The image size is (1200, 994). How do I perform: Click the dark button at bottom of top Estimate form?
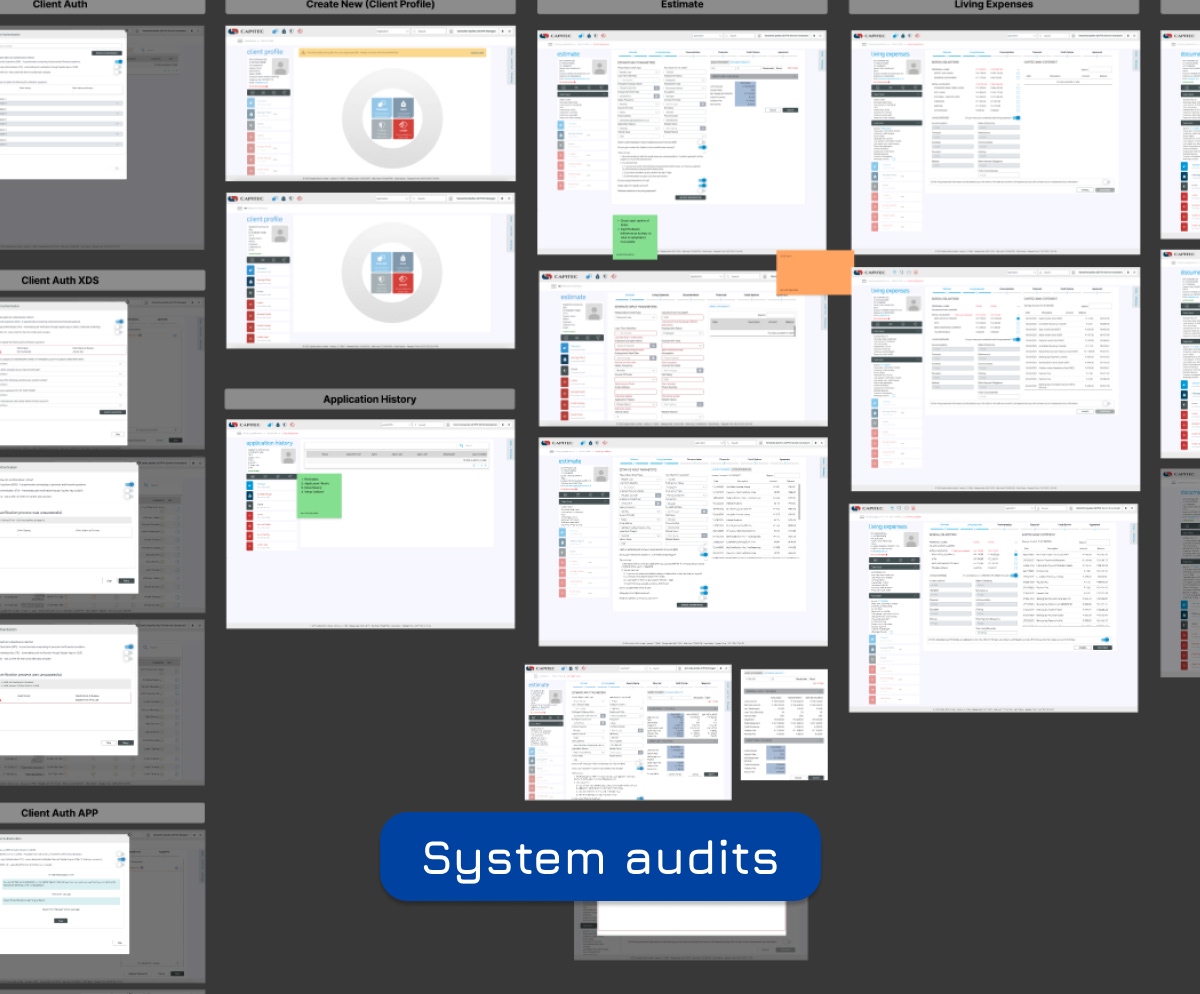pyautogui.click(x=690, y=197)
